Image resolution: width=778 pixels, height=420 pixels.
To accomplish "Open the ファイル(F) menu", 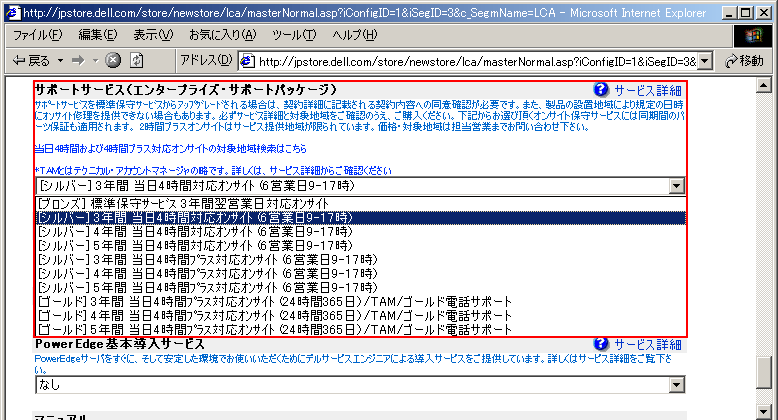I will click(37, 35).
